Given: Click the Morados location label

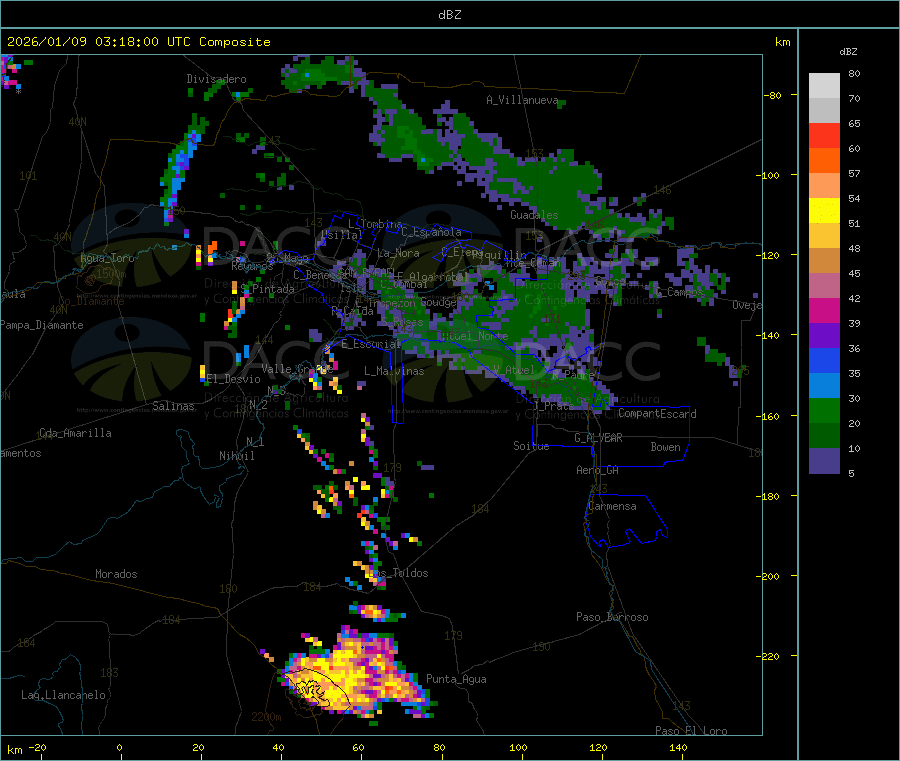Looking at the screenshot, I should pyautogui.click(x=116, y=574).
